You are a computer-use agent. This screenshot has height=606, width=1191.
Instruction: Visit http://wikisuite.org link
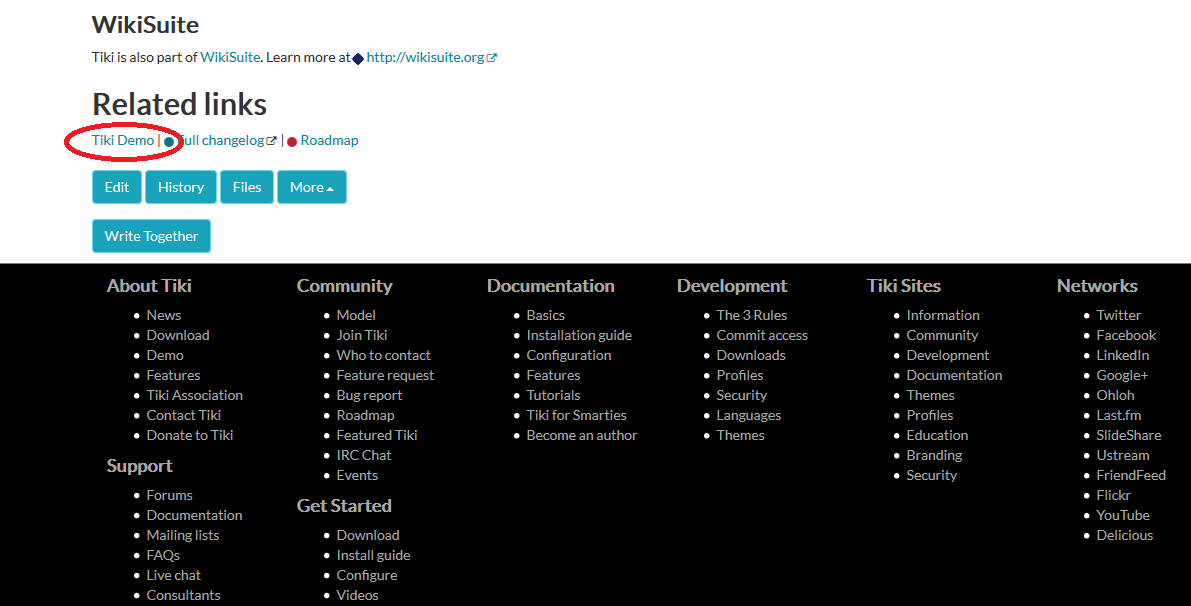click(425, 57)
